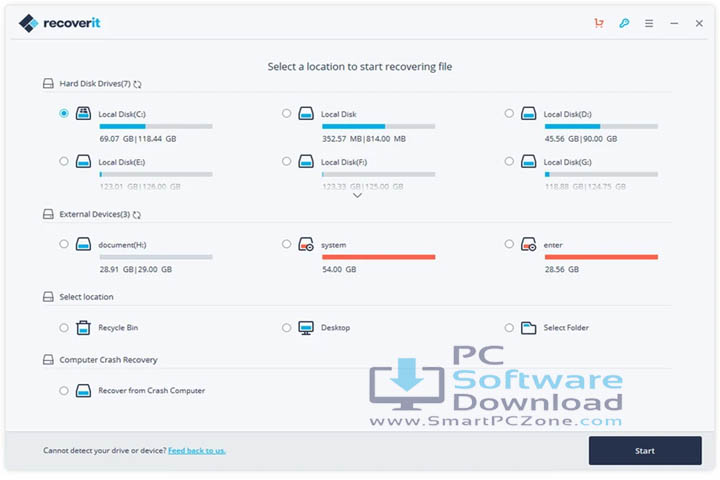Select the Local Disk(C:) radio button

coord(64,113)
